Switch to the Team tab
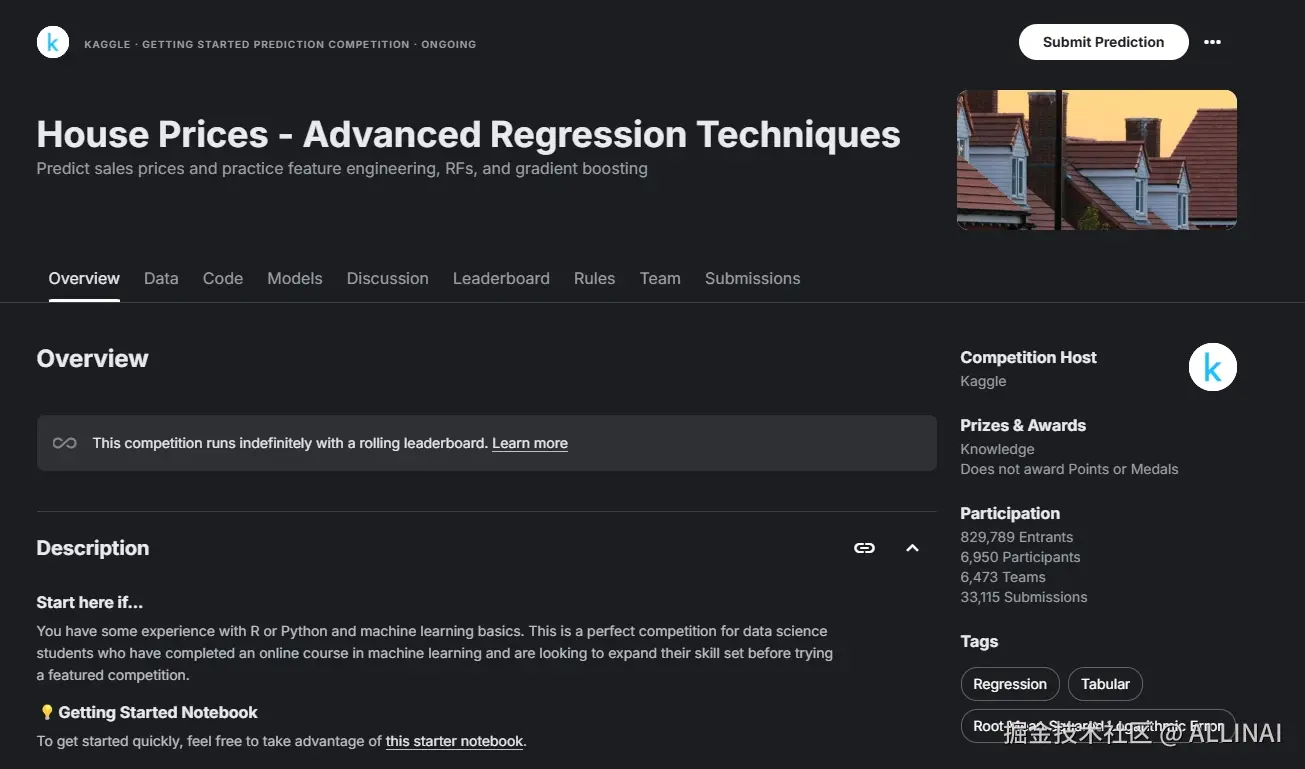The image size is (1305, 769). click(x=660, y=278)
